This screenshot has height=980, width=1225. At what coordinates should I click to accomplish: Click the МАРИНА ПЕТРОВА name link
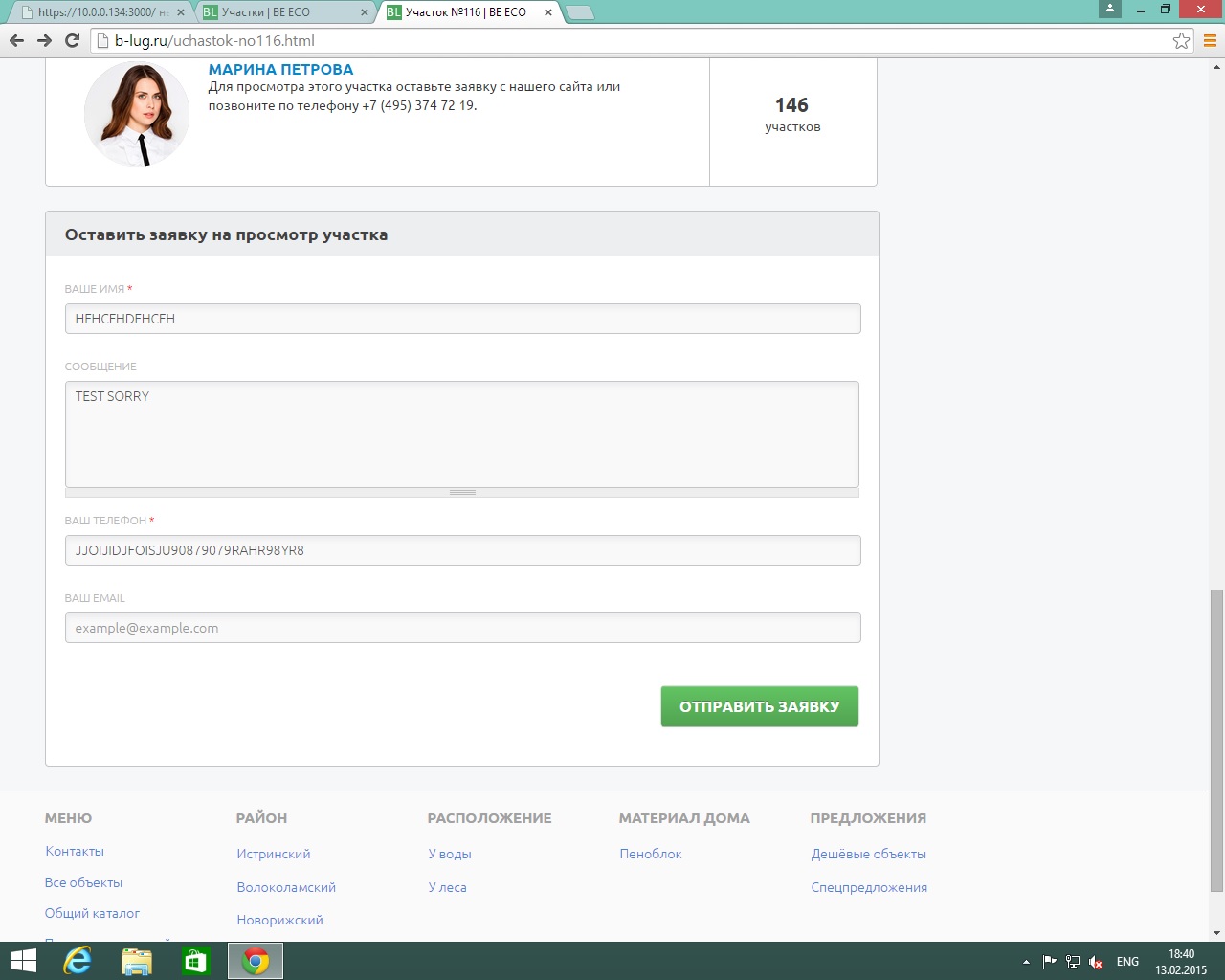(280, 69)
